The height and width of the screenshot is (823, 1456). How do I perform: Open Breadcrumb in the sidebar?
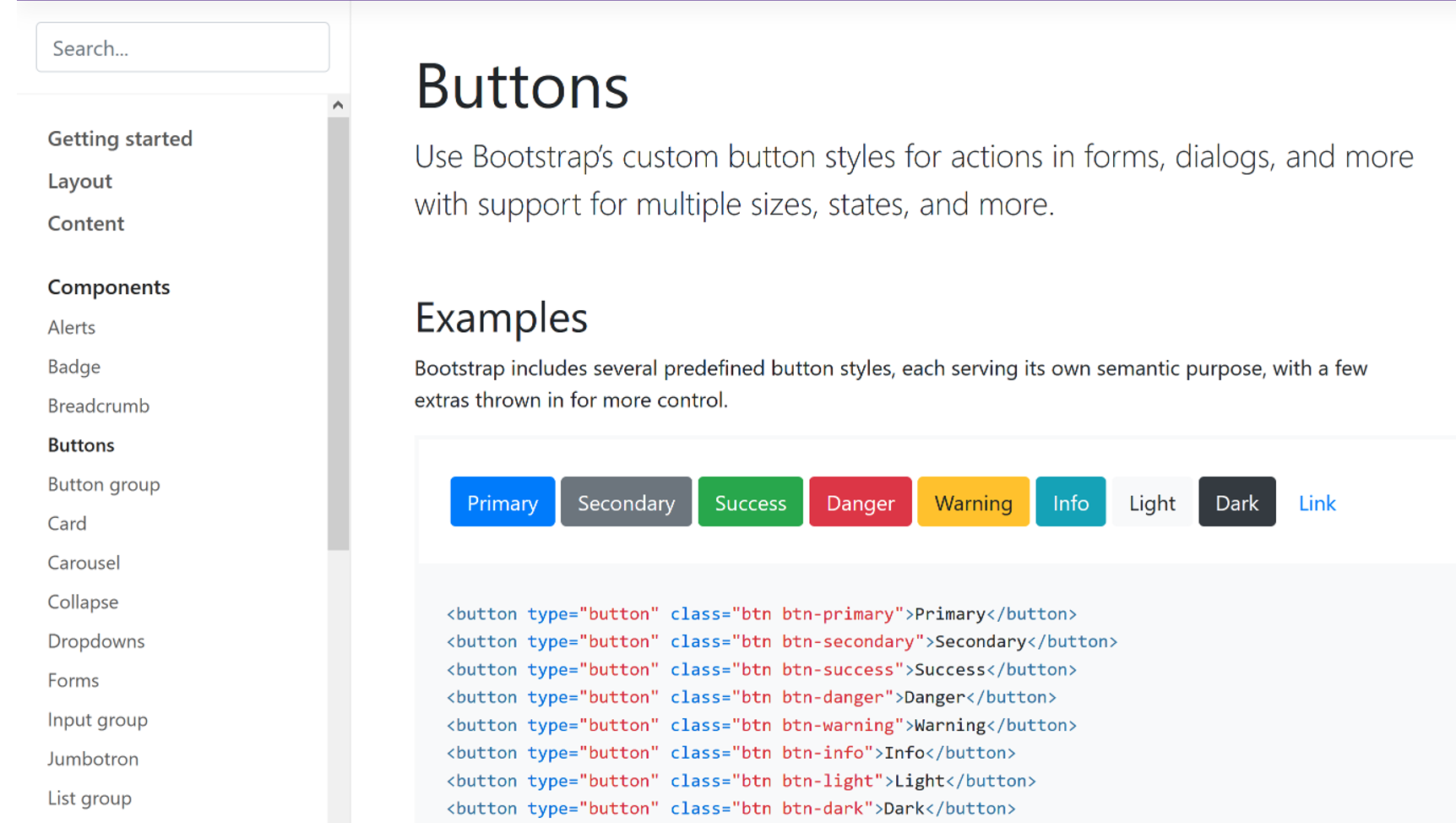[x=99, y=406]
